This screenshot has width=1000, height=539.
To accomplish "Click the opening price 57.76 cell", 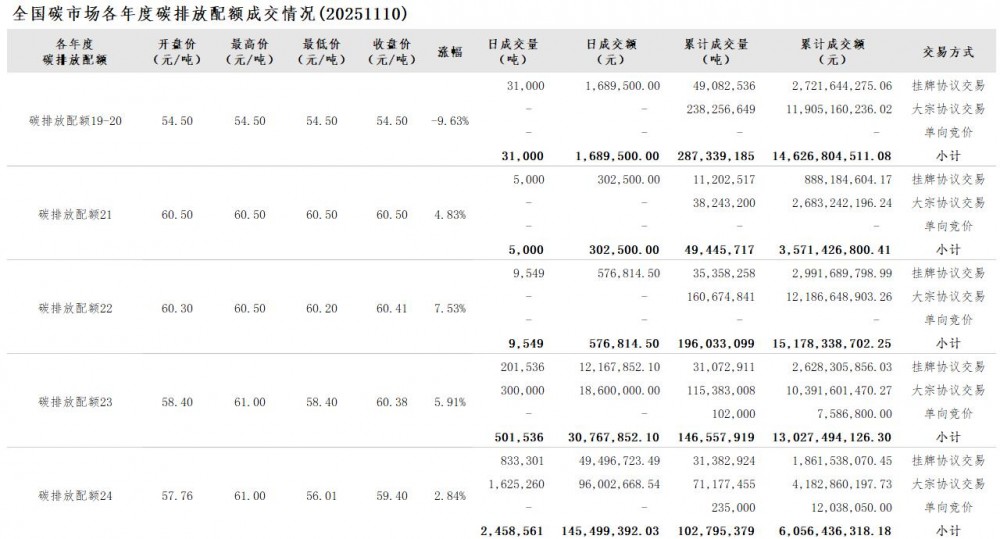I will pos(176,496).
